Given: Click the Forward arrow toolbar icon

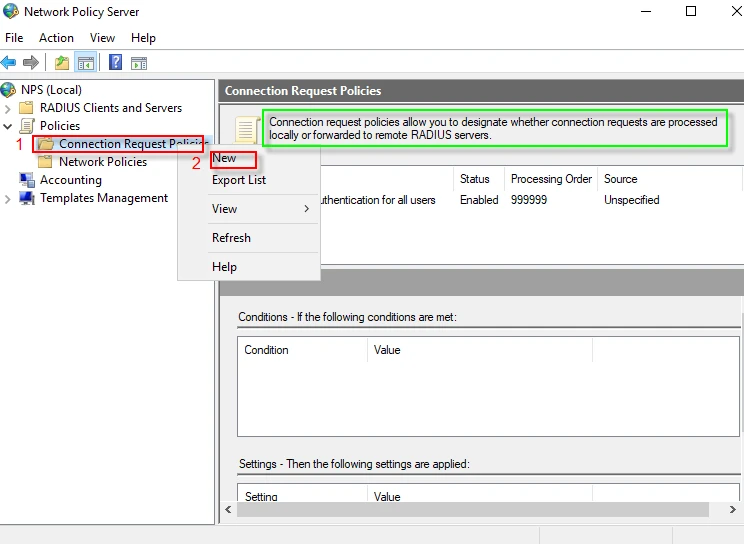Looking at the screenshot, I should point(31,62).
